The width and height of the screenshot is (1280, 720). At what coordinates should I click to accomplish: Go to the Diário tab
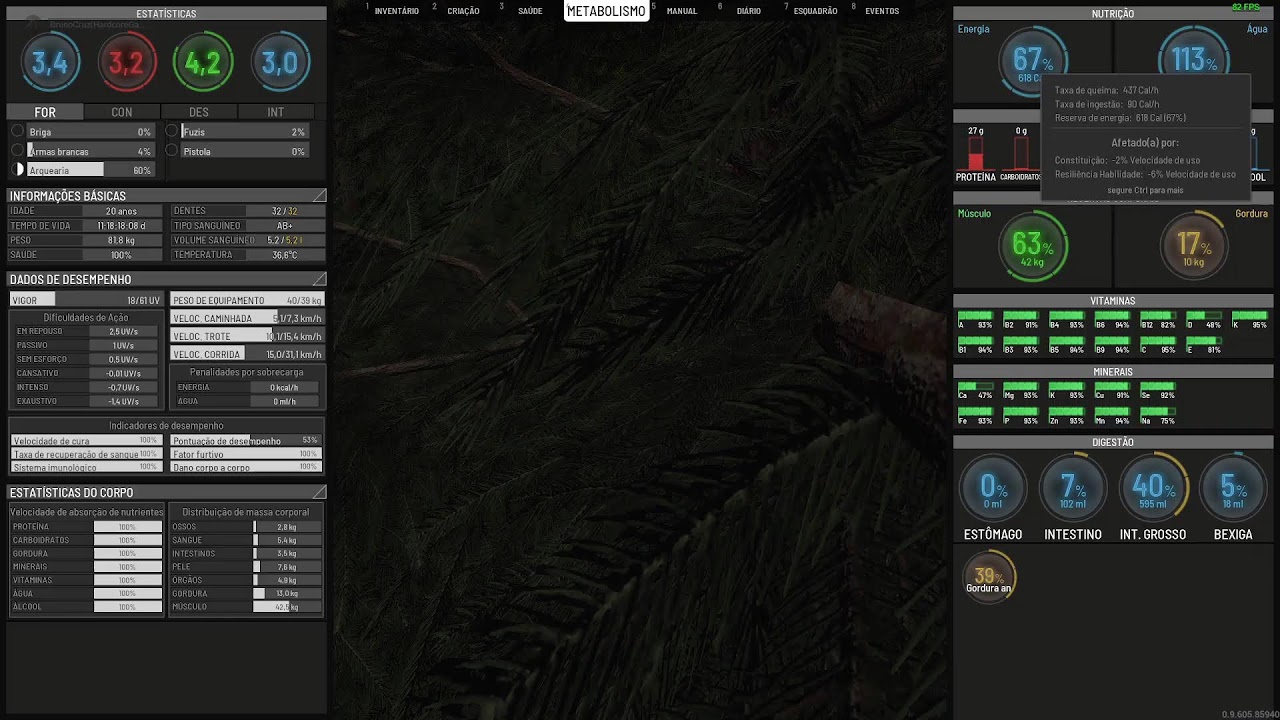coord(748,11)
